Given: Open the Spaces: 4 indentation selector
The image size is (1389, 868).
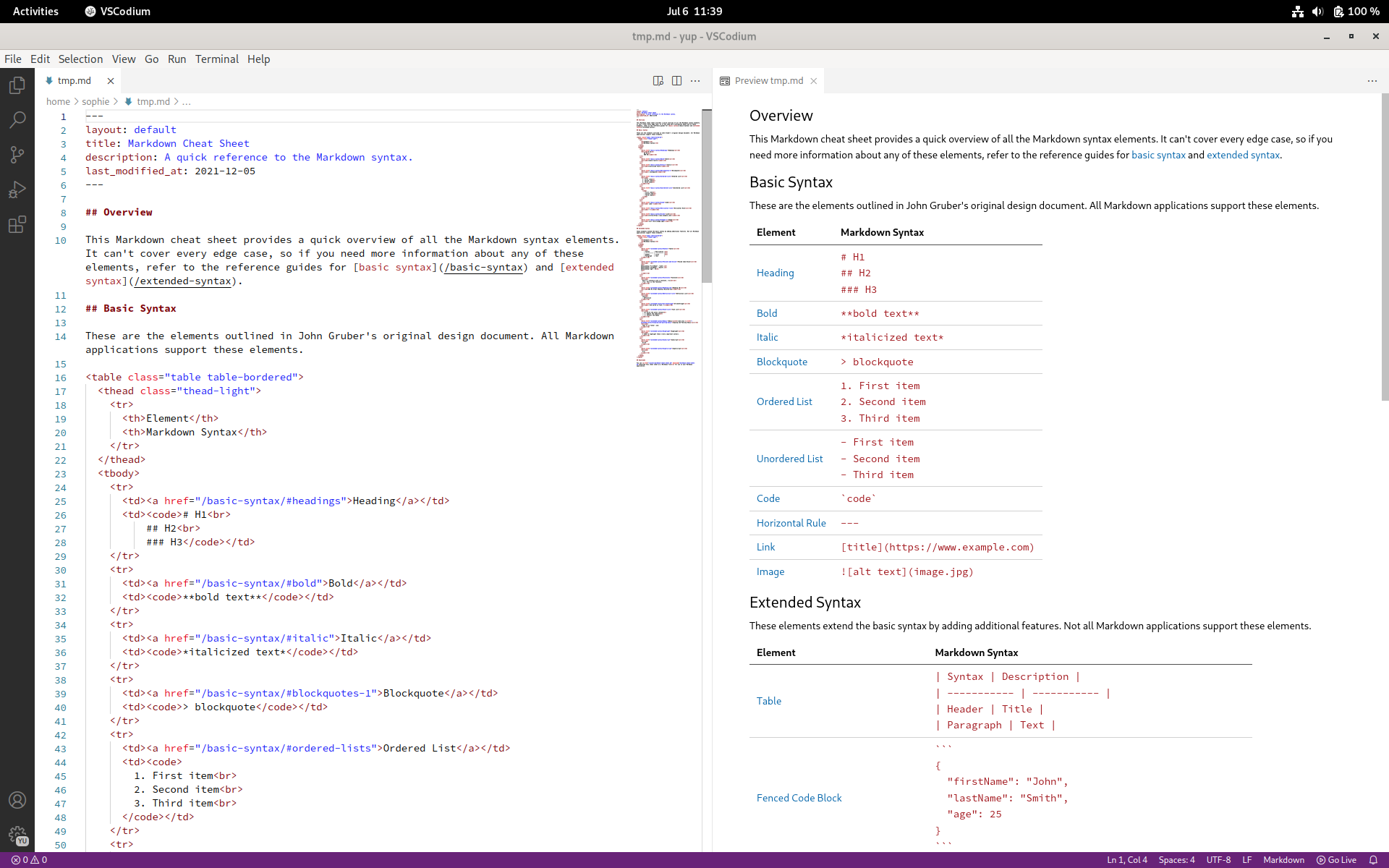Looking at the screenshot, I should [x=1176, y=860].
